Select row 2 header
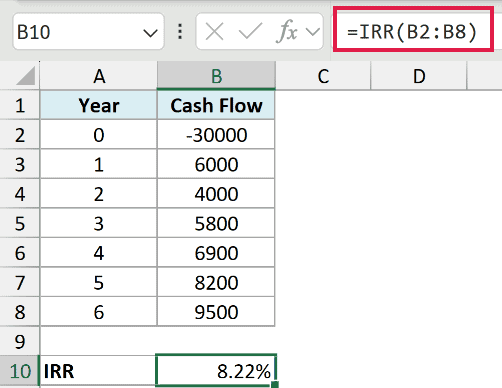502x388 pixels. click(20, 135)
